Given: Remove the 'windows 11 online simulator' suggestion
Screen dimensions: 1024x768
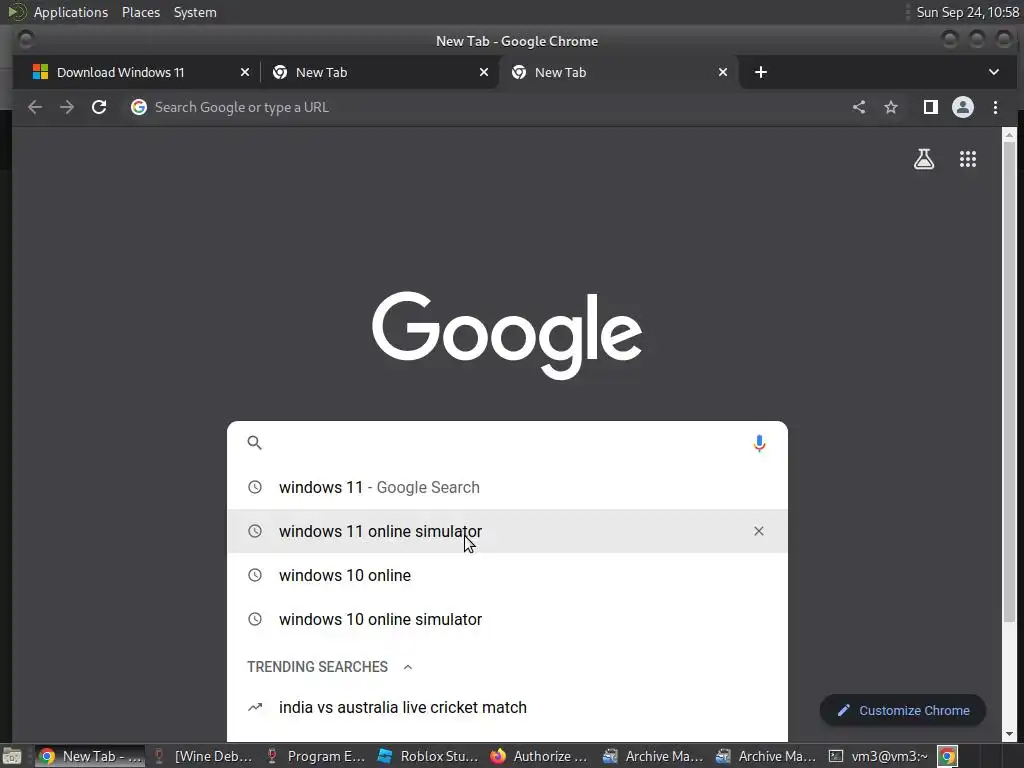Looking at the screenshot, I should tap(758, 531).
